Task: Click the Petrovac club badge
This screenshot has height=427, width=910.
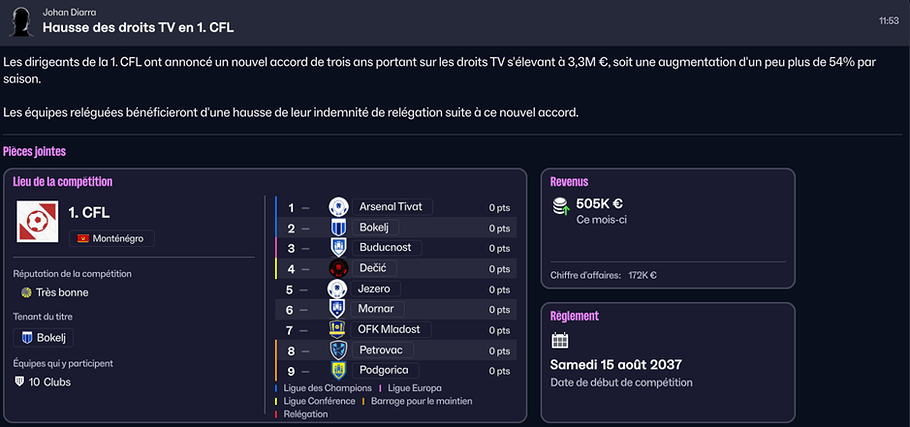Action: pyautogui.click(x=338, y=350)
